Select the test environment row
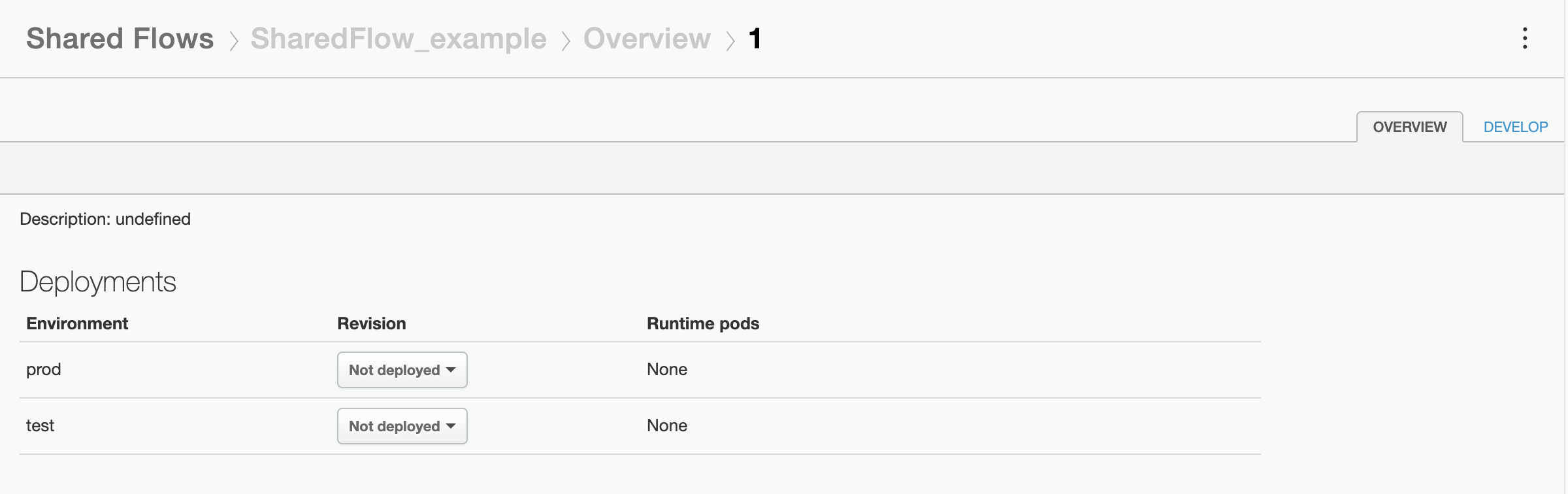This screenshot has width=1568, height=494. (x=41, y=425)
